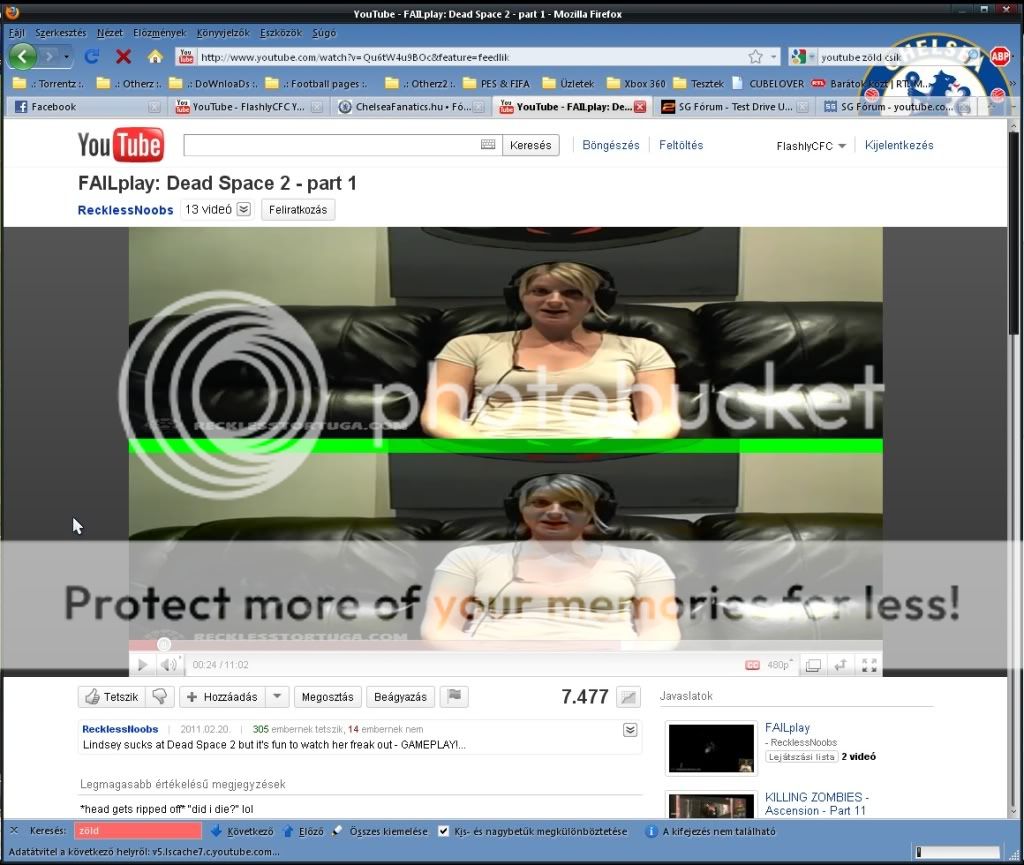Viewport: 1024px width, 865px height.
Task: Go to Firefox home page icon
Action: pyautogui.click(x=155, y=57)
